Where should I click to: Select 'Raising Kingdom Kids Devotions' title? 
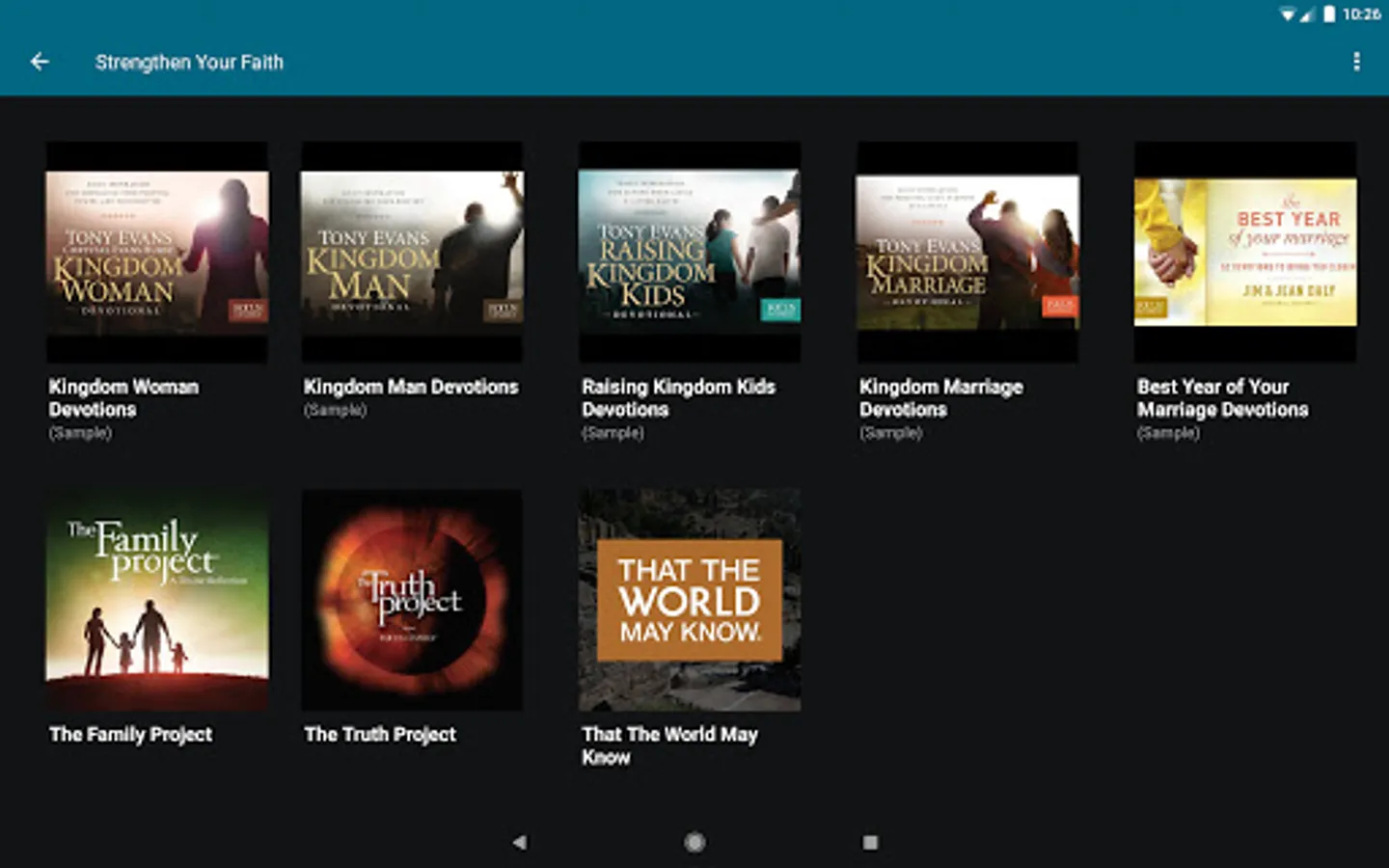[678, 398]
